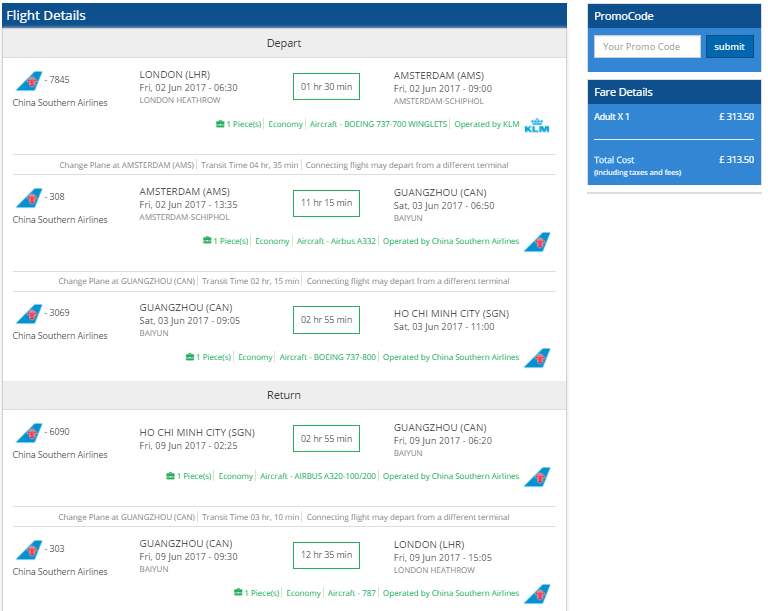Select the Return section header
768x611 pixels.
(x=284, y=395)
